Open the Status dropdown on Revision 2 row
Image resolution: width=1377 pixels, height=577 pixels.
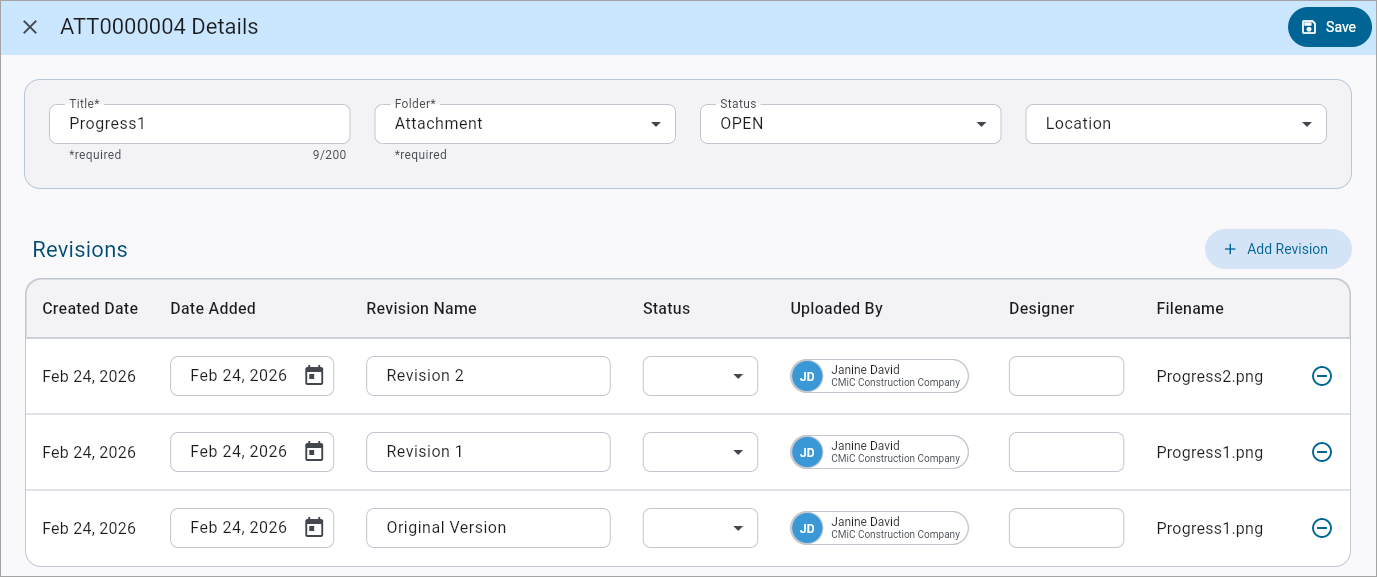[737, 375]
